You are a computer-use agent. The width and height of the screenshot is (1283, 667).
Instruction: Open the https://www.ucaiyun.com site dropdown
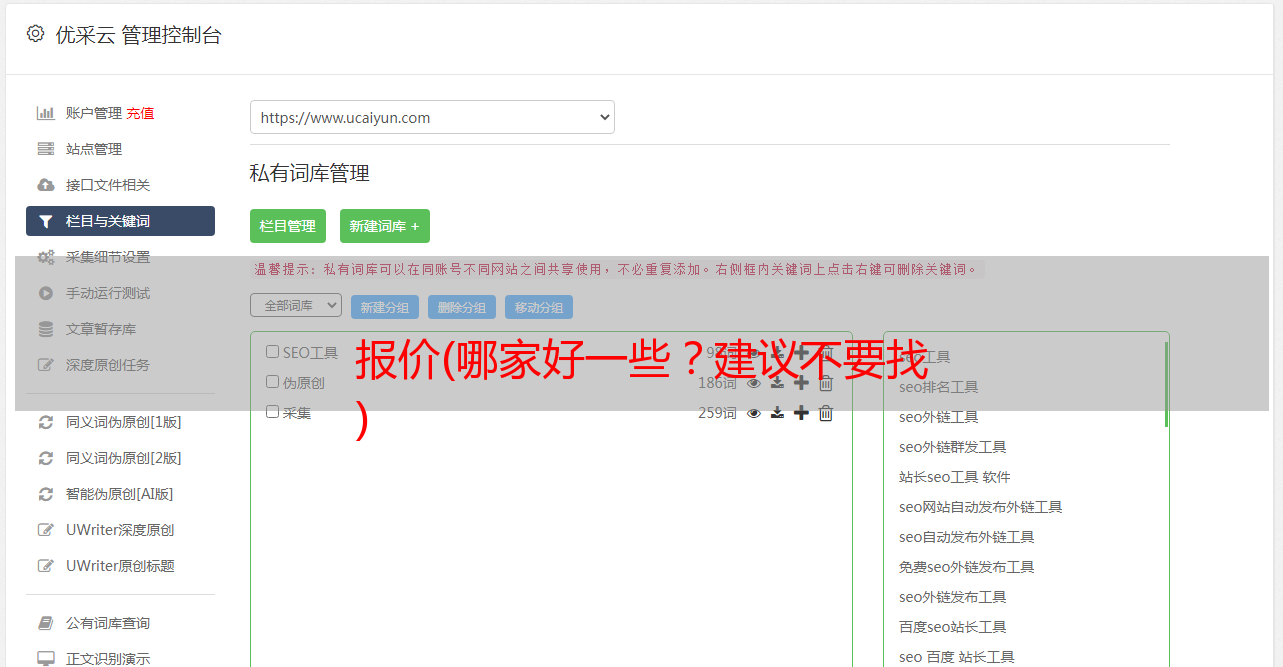(x=432, y=117)
